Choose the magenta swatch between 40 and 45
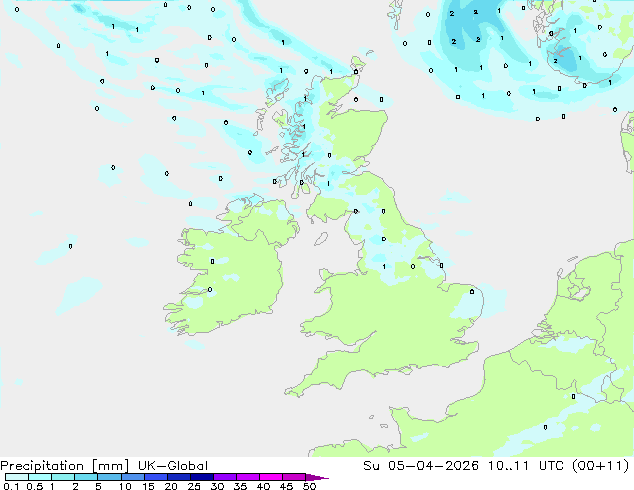The image size is (634, 490). (271, 477)
